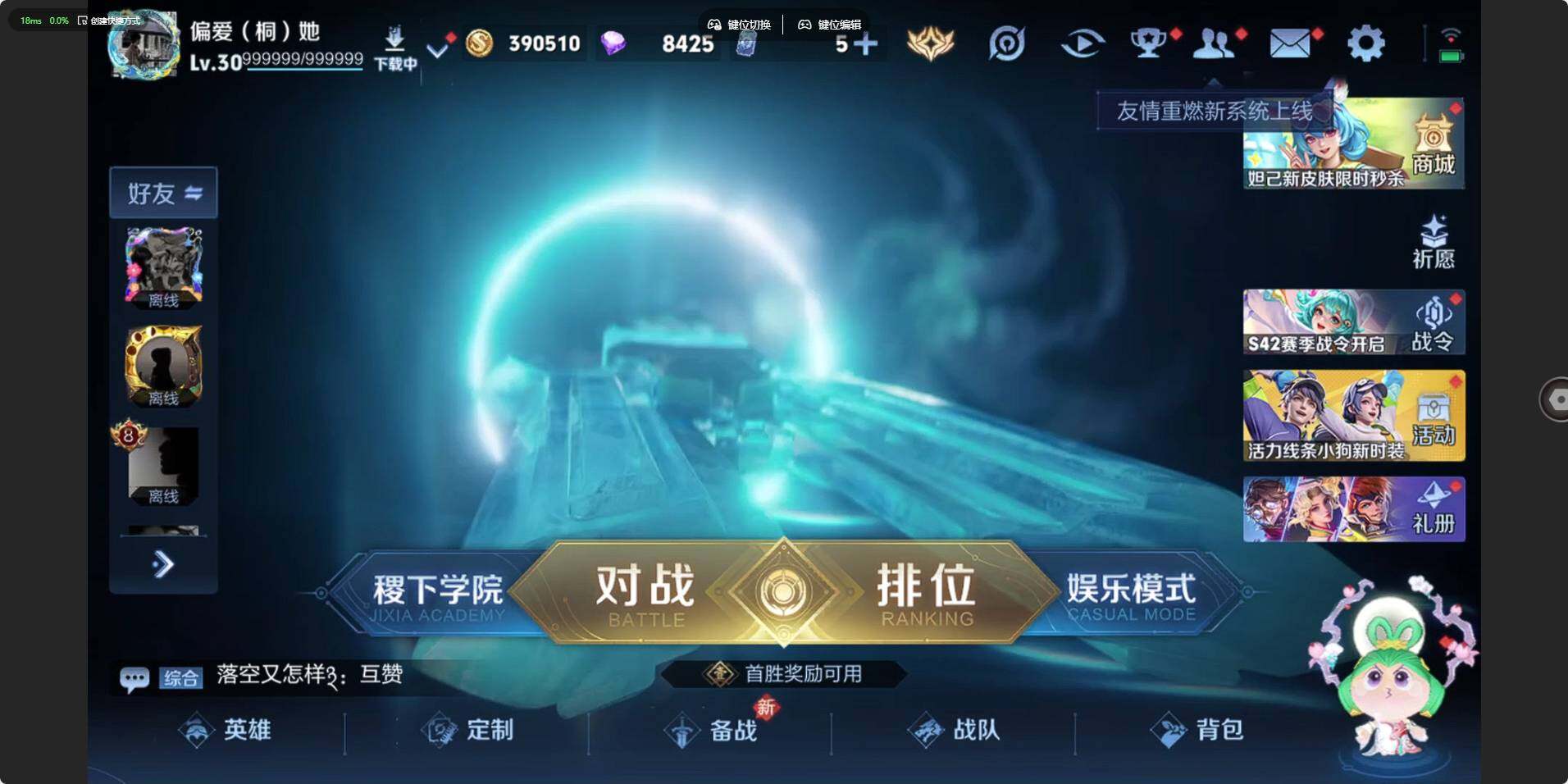Screen dimensions: 1568x784
Task: Toggle 键位切换 key mapping switch
Action: point(739,25)
